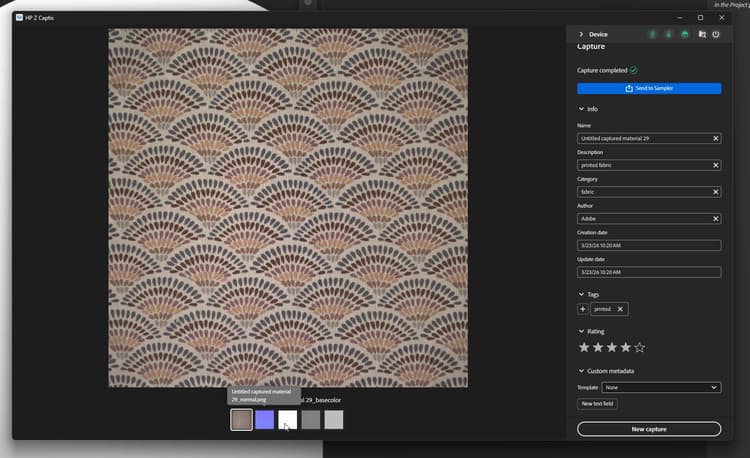This screenshot has height=458, width=750.
Task: Collapse the Info section
Action: 582,108
